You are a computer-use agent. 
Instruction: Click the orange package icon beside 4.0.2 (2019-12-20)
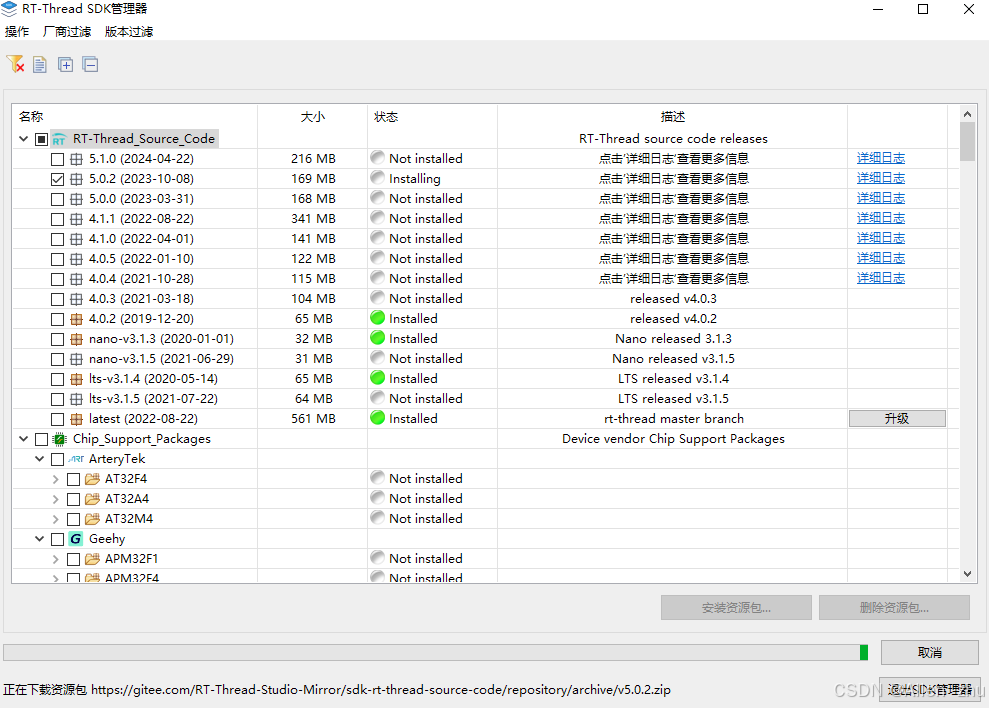[x=76, y=319]
